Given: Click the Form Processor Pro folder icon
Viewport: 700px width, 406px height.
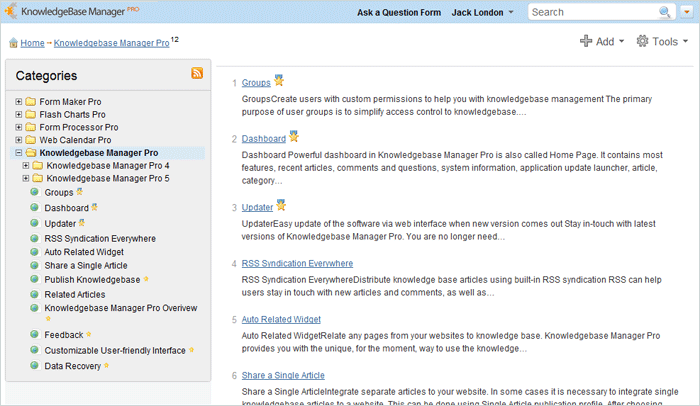Looking at the screenshot, I should point(30,127).
